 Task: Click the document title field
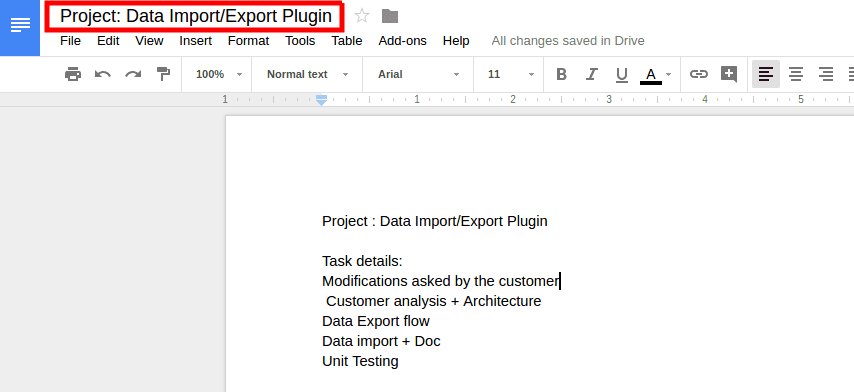tap(196, 16)
